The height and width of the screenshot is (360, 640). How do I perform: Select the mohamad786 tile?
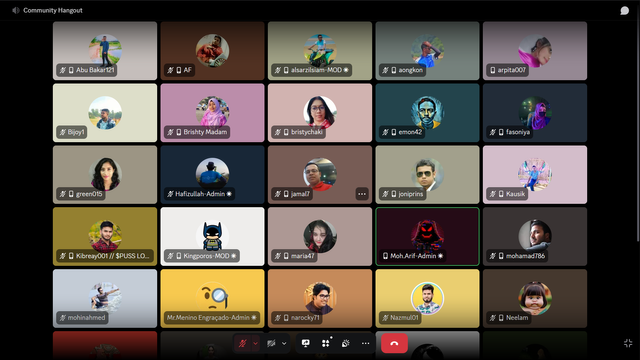535,236
